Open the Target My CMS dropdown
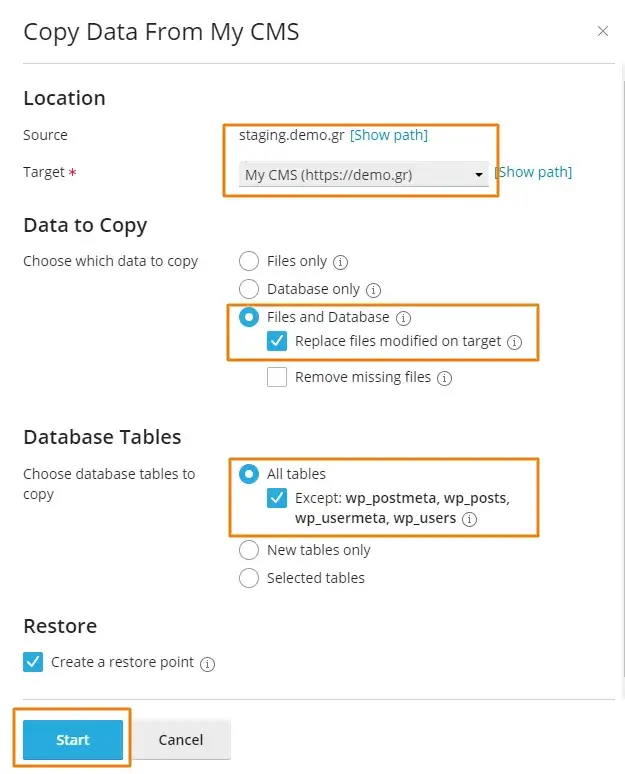Screen dimensions: 625x774 click(363, 174)
